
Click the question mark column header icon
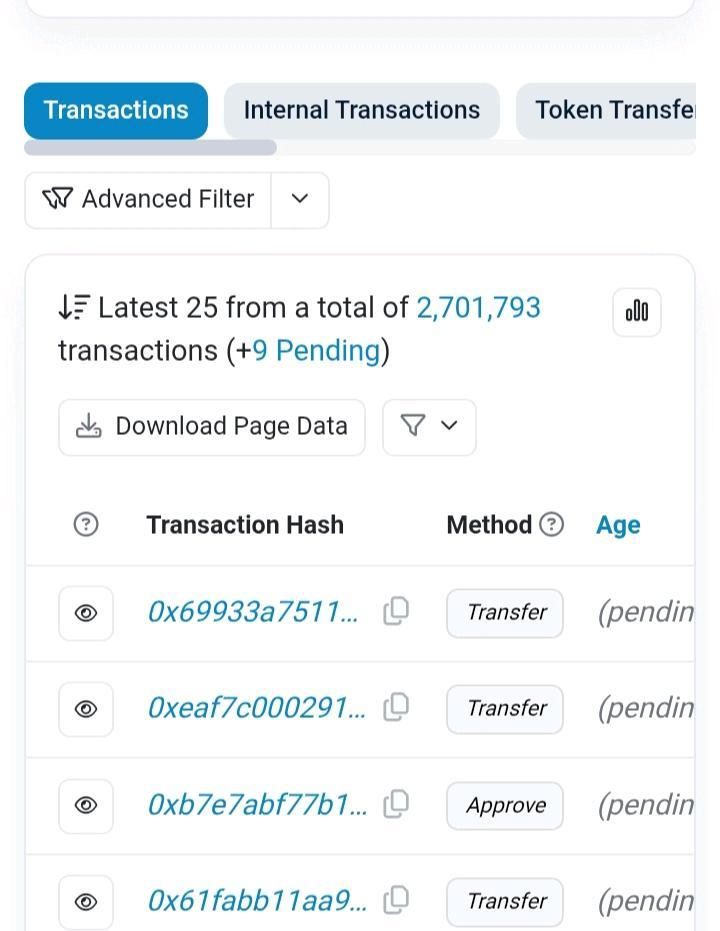(86, 524)
